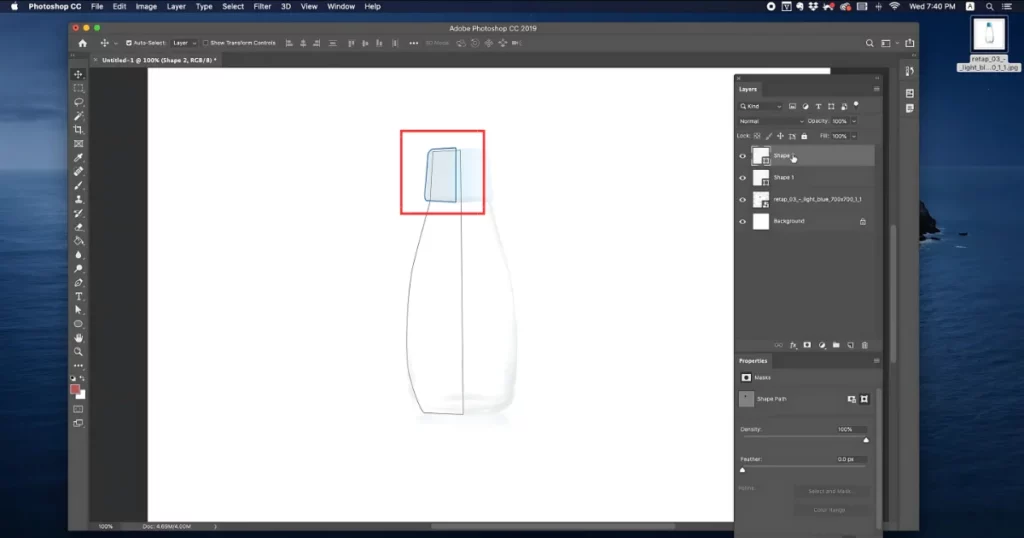
Task: Select the Lasso tool
Action: [78, 102]
